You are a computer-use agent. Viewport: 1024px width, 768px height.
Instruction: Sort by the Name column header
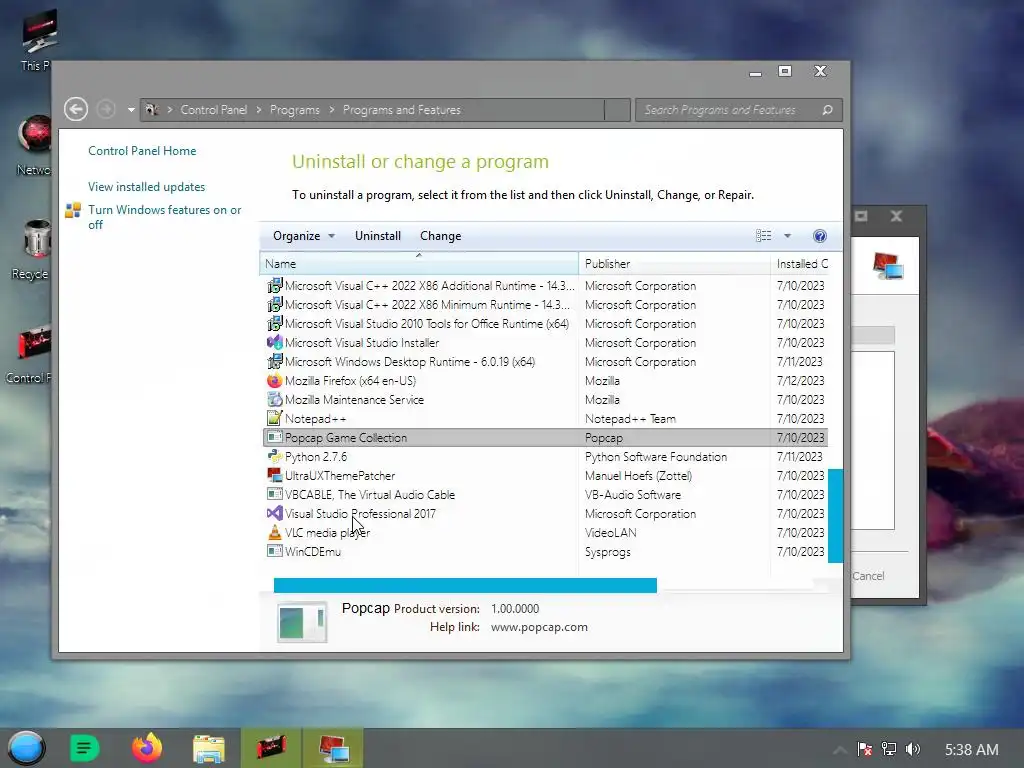point(419,264)
